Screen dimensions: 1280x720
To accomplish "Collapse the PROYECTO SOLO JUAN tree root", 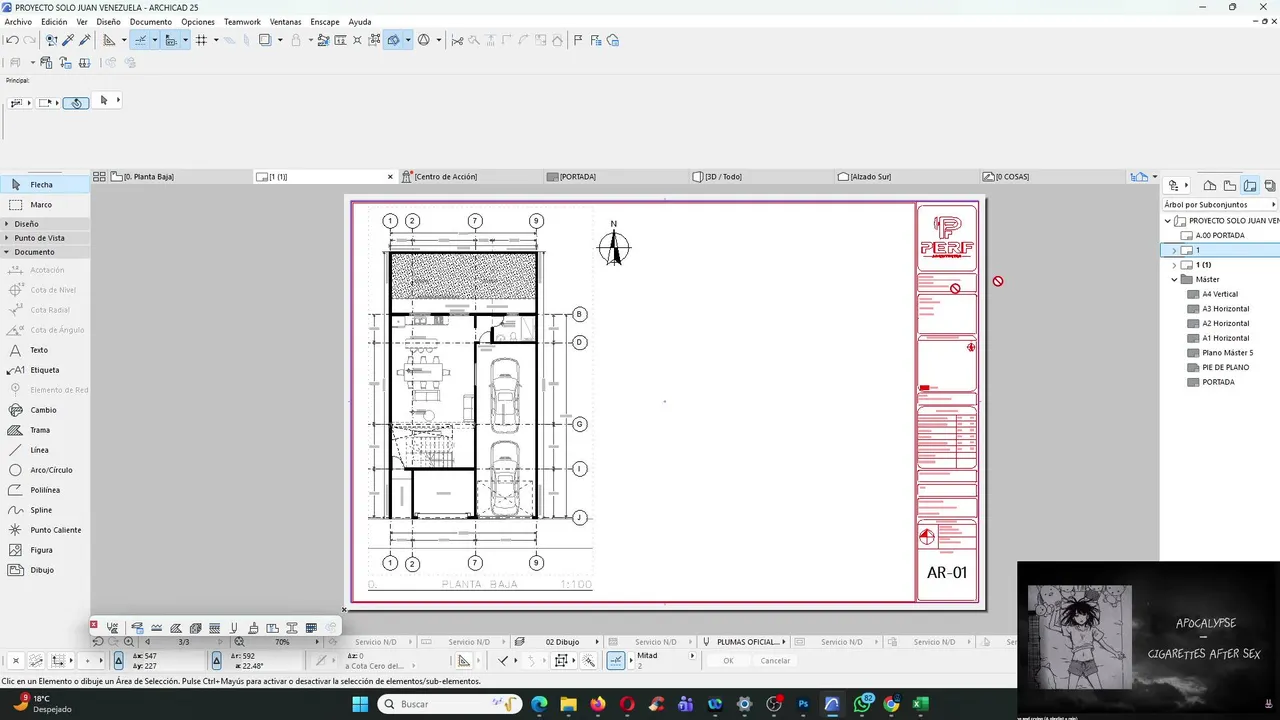I will coord(1167,221).
